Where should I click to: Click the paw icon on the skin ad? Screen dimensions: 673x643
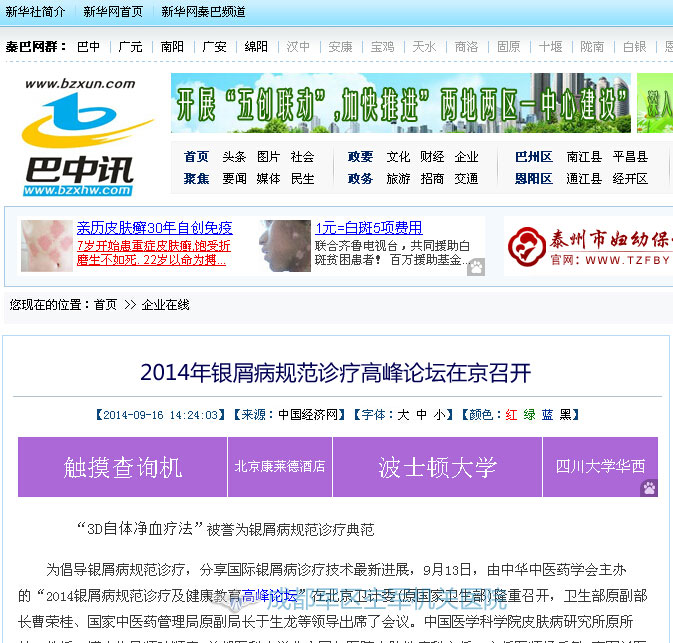click(x=476, y=267)
